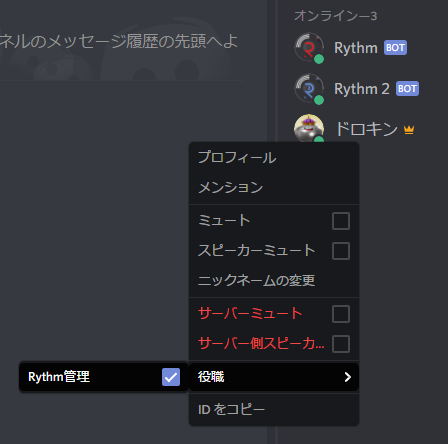Toggle the スピーカーミュート checkbox
The width and height of the screenshot is (448, 444).
pos(341,251)
